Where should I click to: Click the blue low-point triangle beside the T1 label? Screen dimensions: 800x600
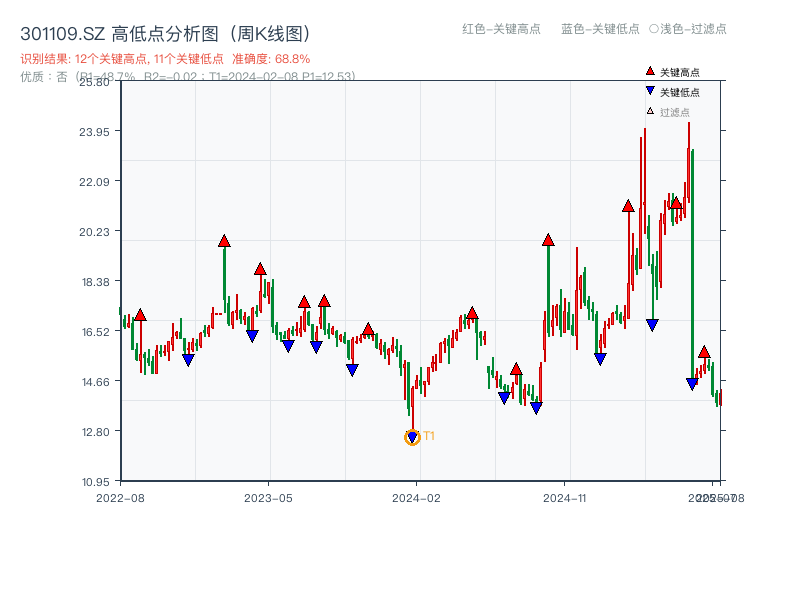pos(412,434)
